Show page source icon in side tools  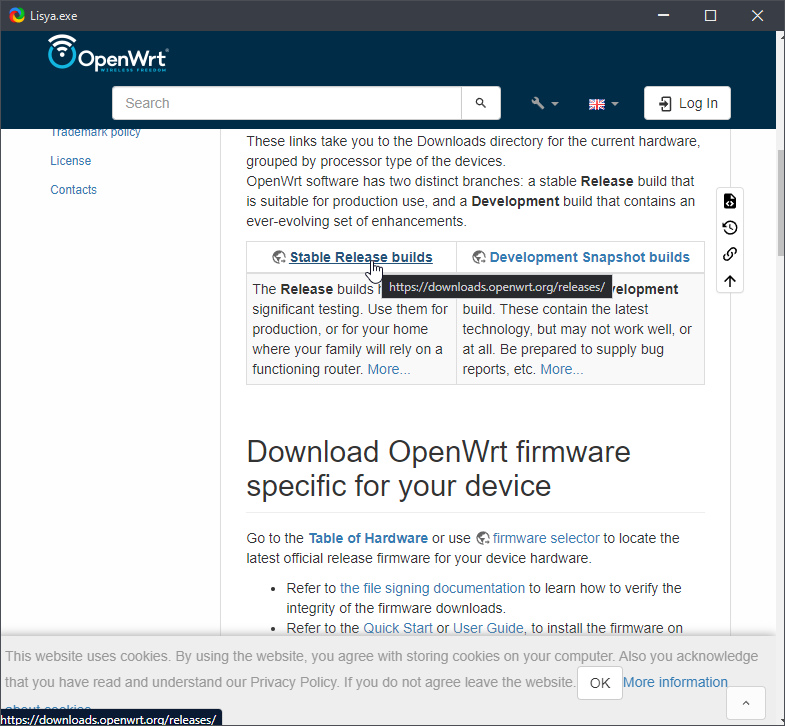point(730,201)
